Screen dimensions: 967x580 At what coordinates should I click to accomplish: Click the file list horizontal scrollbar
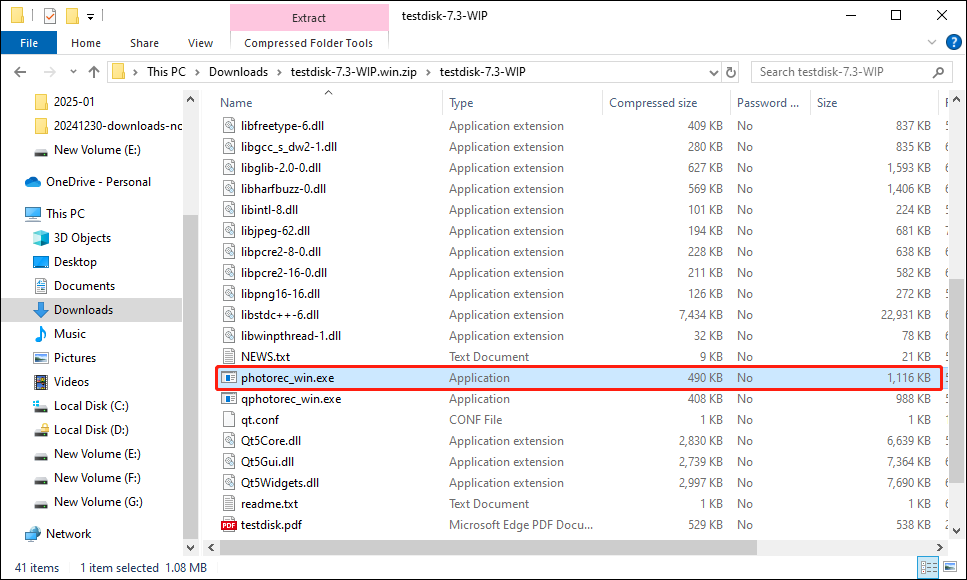pyautogui.click(x=488, y=547)
